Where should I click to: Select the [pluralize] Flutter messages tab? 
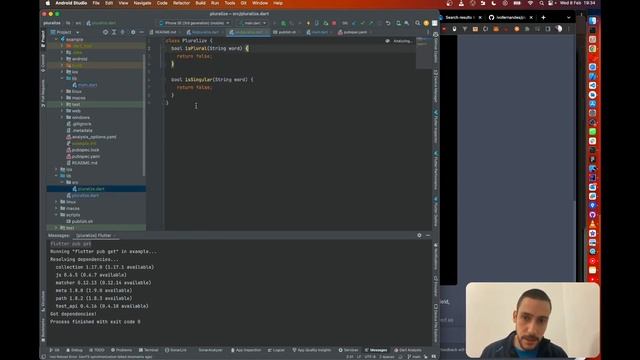[x=96, y=236]
